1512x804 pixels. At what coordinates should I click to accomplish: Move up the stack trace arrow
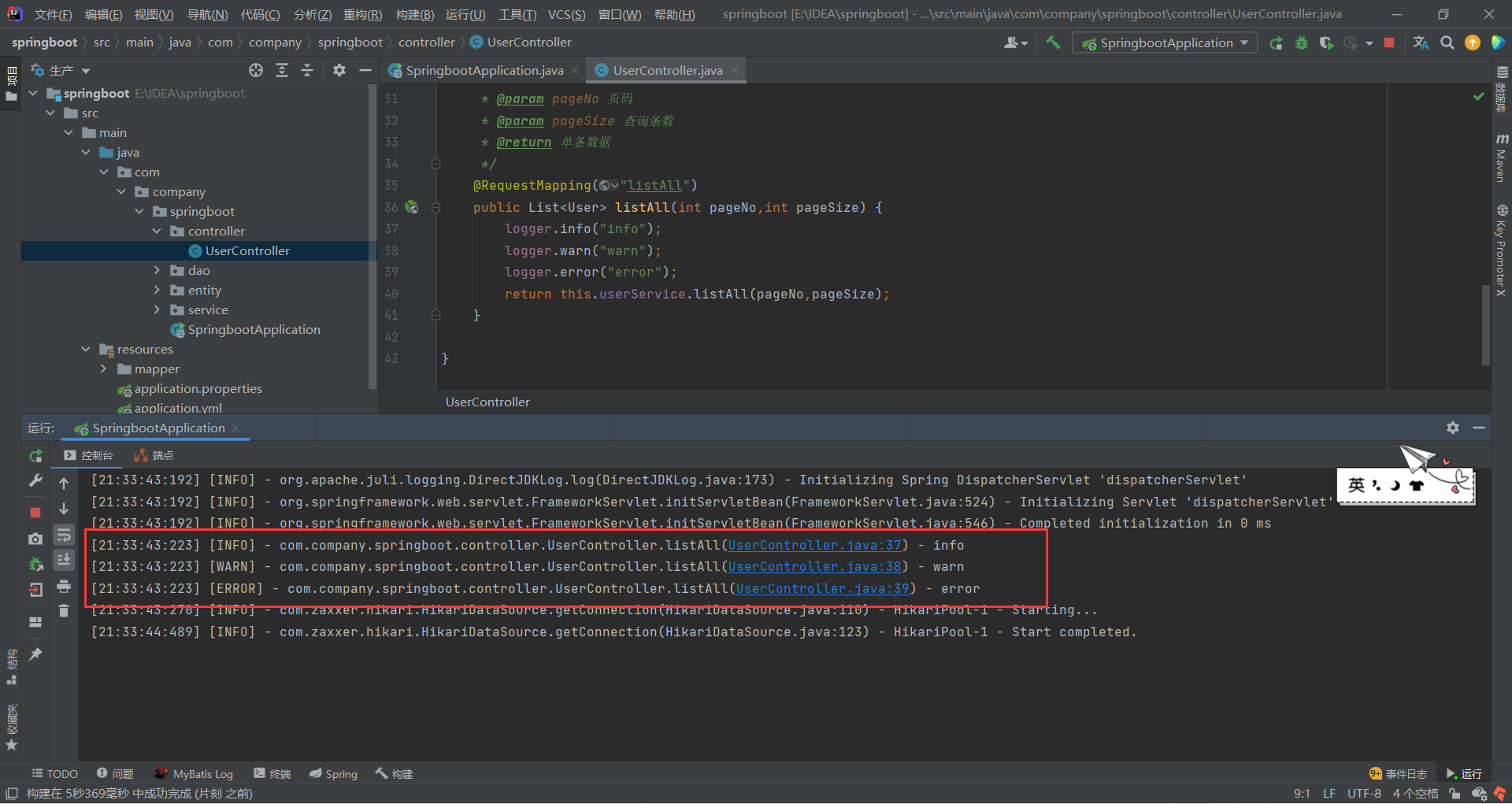(x=64, y=484)
